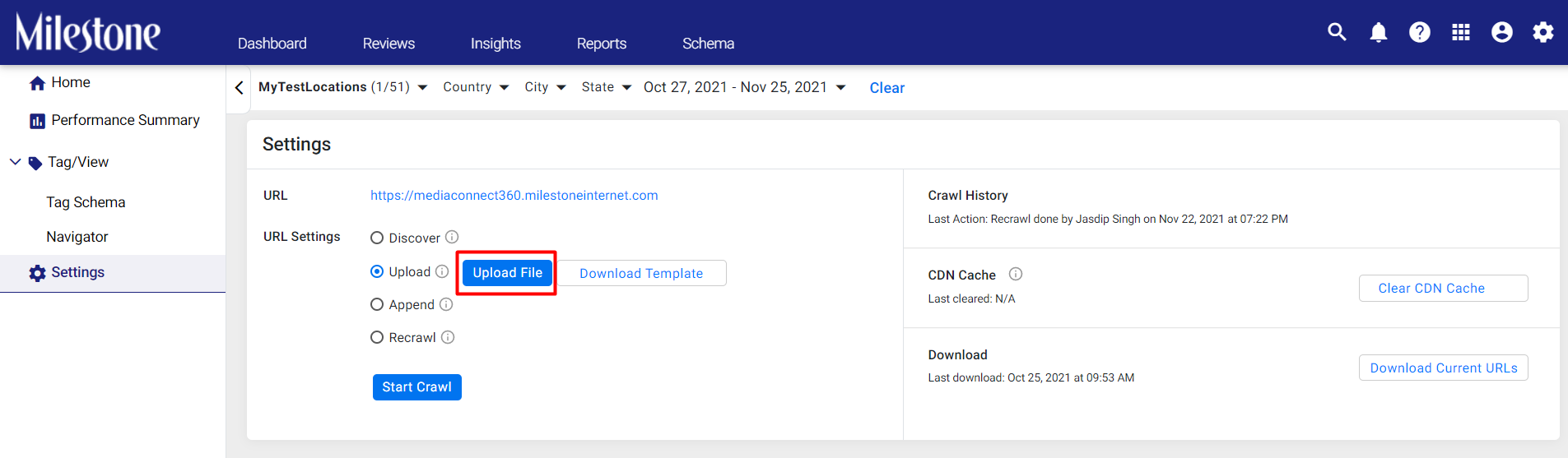Click the Upload File button

click(x=507, y=273)
